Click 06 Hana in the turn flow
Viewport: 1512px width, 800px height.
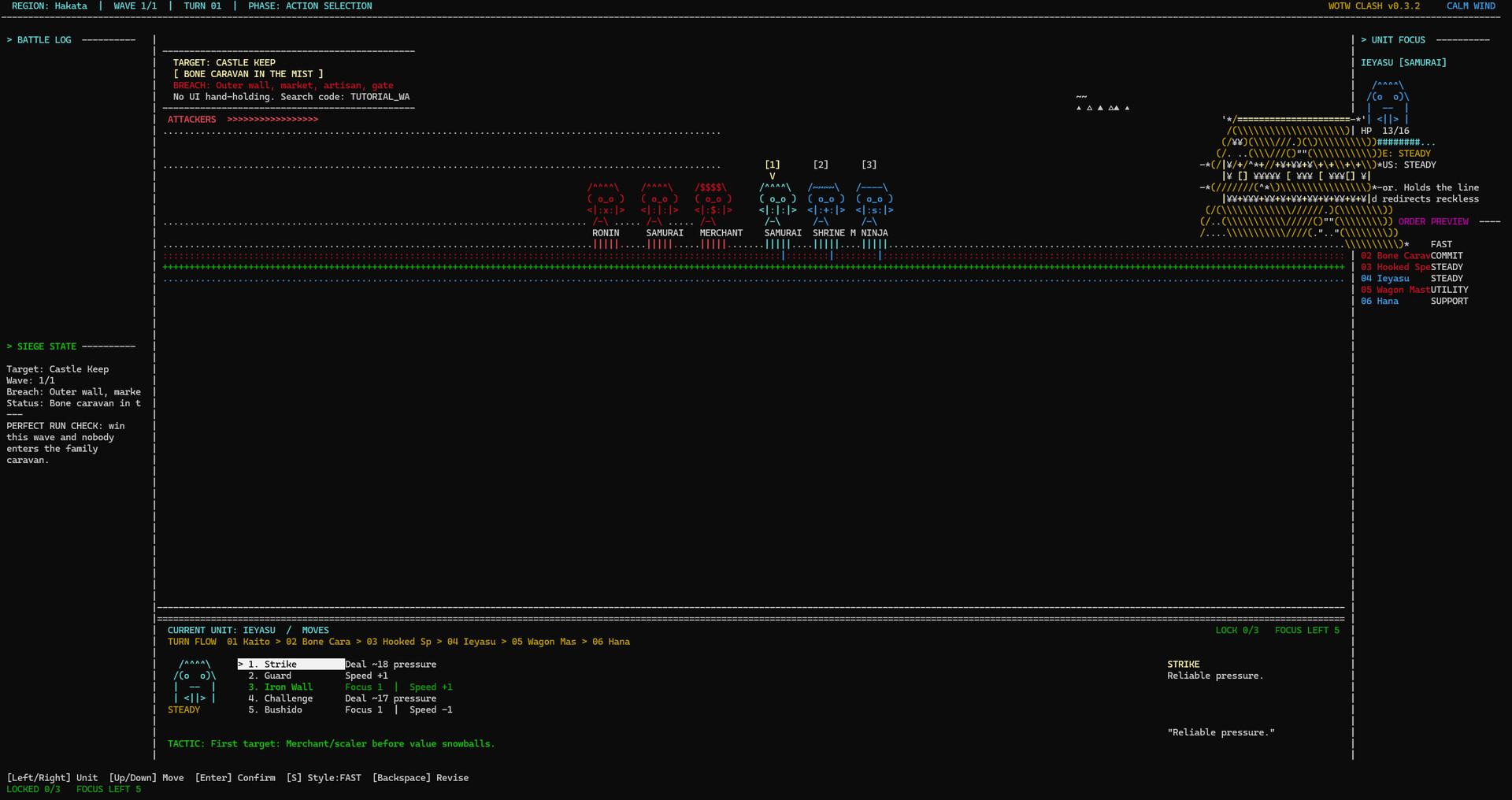coord(610,642)
